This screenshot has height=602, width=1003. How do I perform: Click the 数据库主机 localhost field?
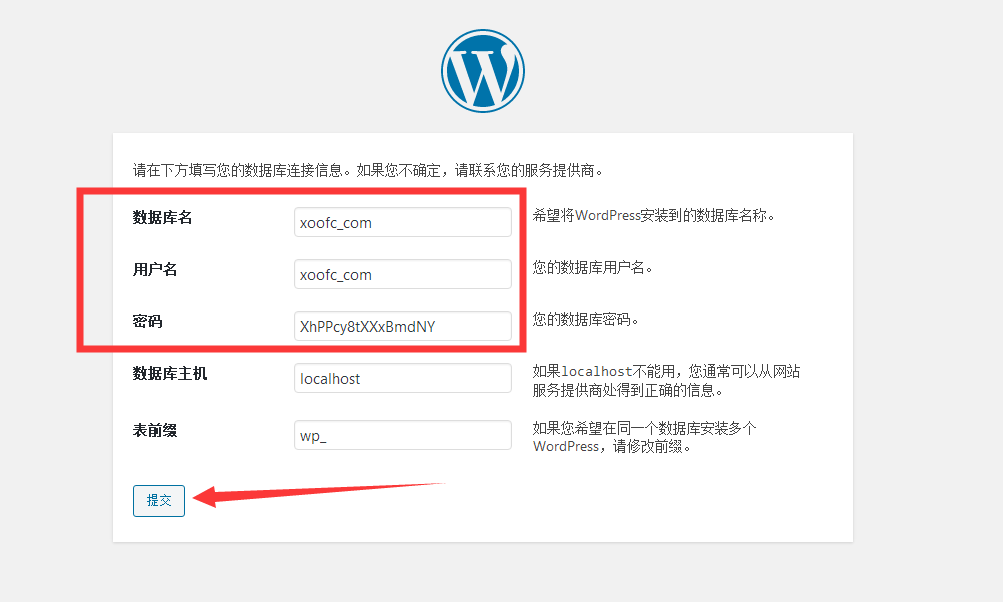click(x=403, y=378)
